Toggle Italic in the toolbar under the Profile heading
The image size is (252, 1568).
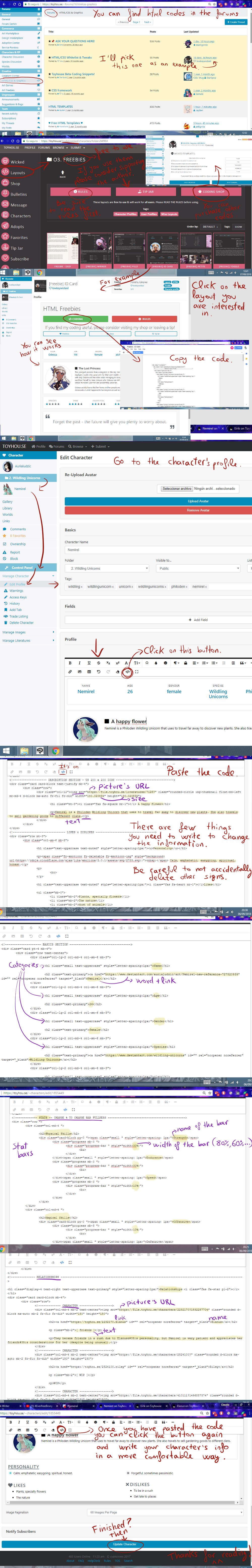[x=79, y=663]
